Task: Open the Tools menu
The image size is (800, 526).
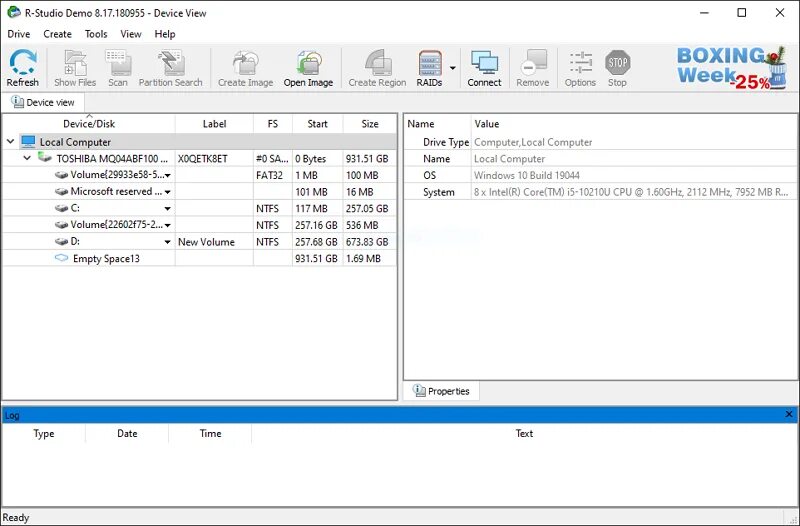Action: coord(96,34)
